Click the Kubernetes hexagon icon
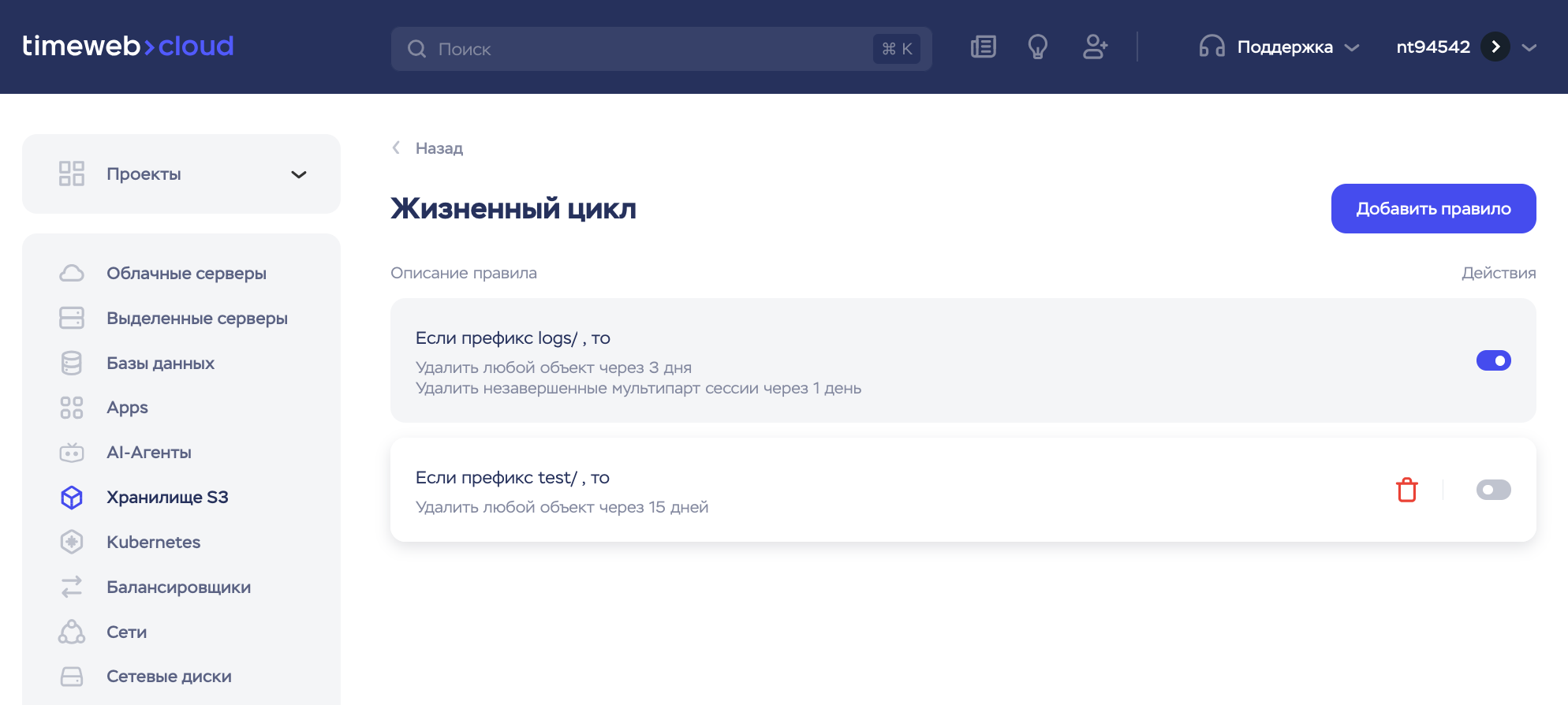1568x705 pixels. tap(72, 543)
